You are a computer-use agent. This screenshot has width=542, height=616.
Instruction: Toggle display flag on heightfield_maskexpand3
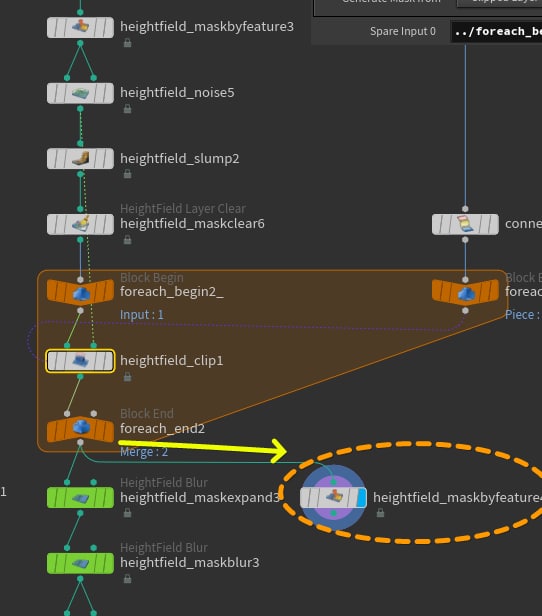(108, 498)
